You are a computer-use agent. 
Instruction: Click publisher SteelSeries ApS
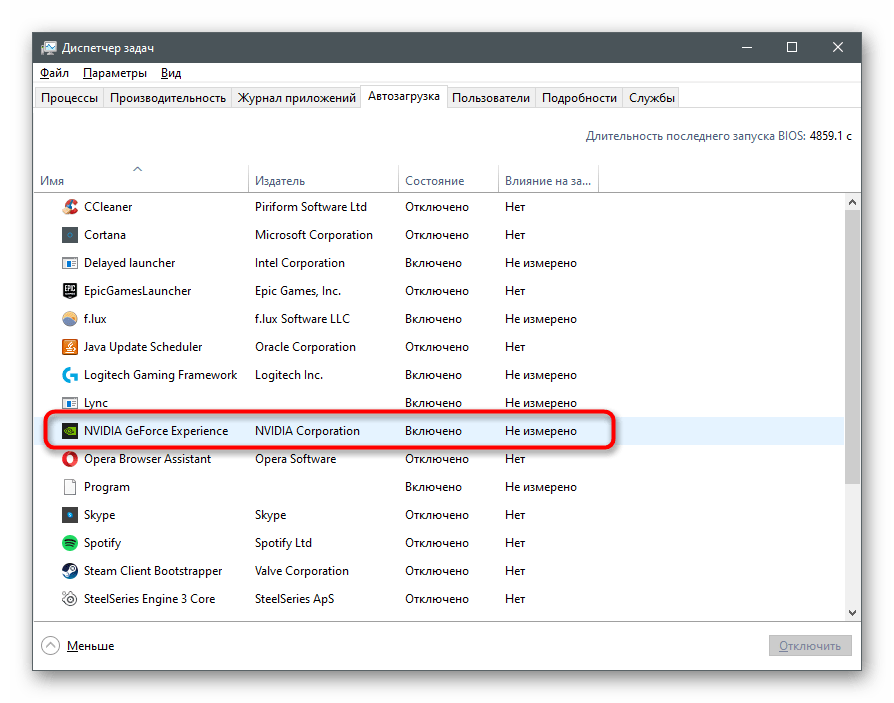click(294, 599)
